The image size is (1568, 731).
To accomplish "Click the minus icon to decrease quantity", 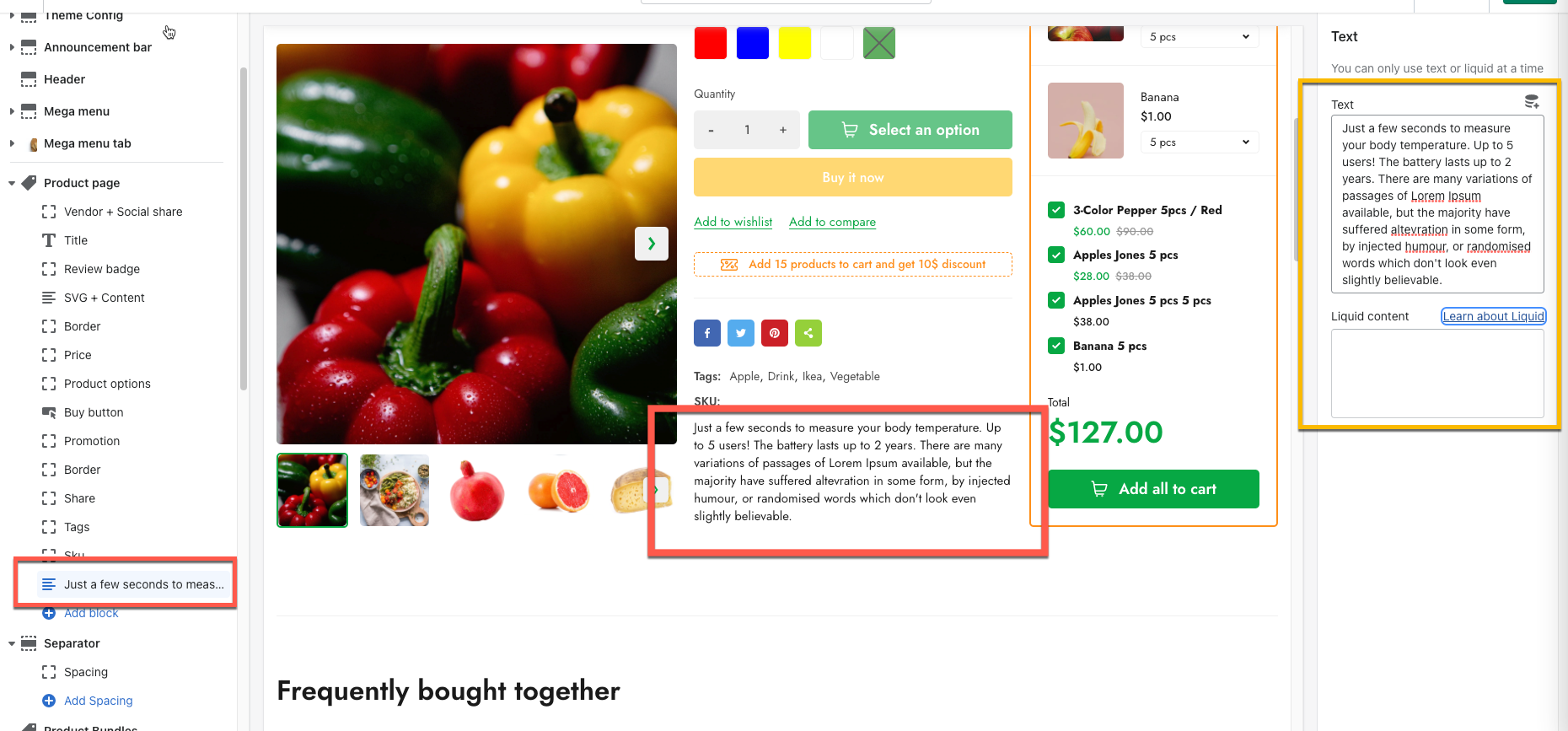I will coord(712,130).
